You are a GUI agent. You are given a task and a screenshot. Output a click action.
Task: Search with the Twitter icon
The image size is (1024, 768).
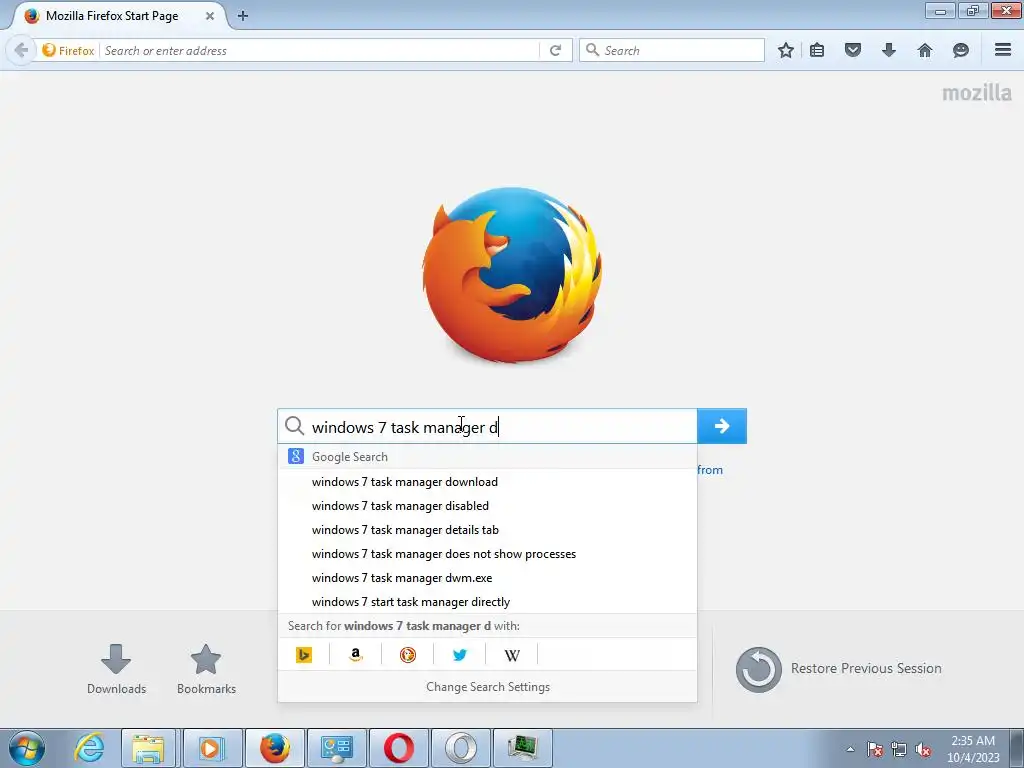pos(460,654)
